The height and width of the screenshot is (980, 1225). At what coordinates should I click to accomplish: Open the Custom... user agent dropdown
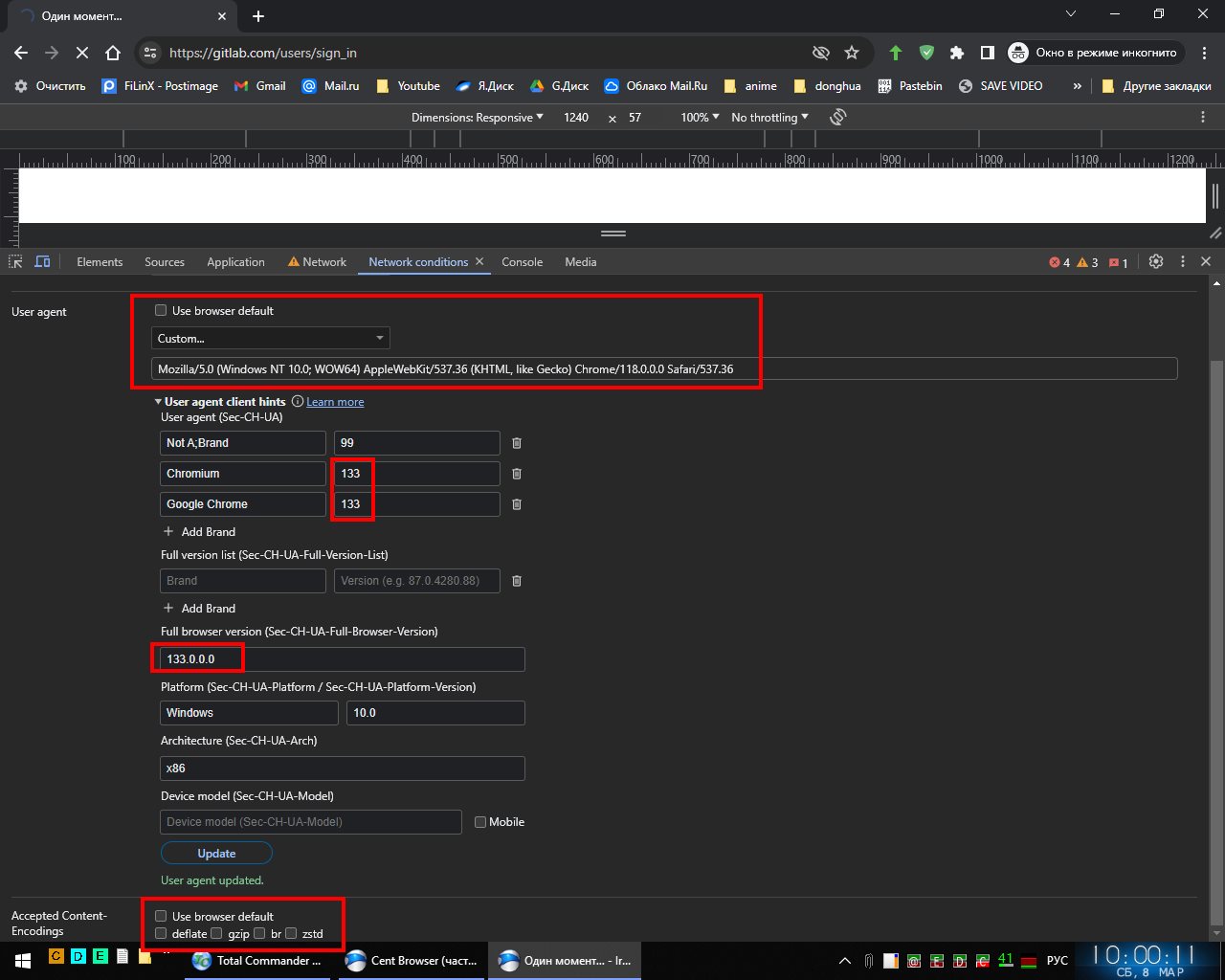[271, 338]
